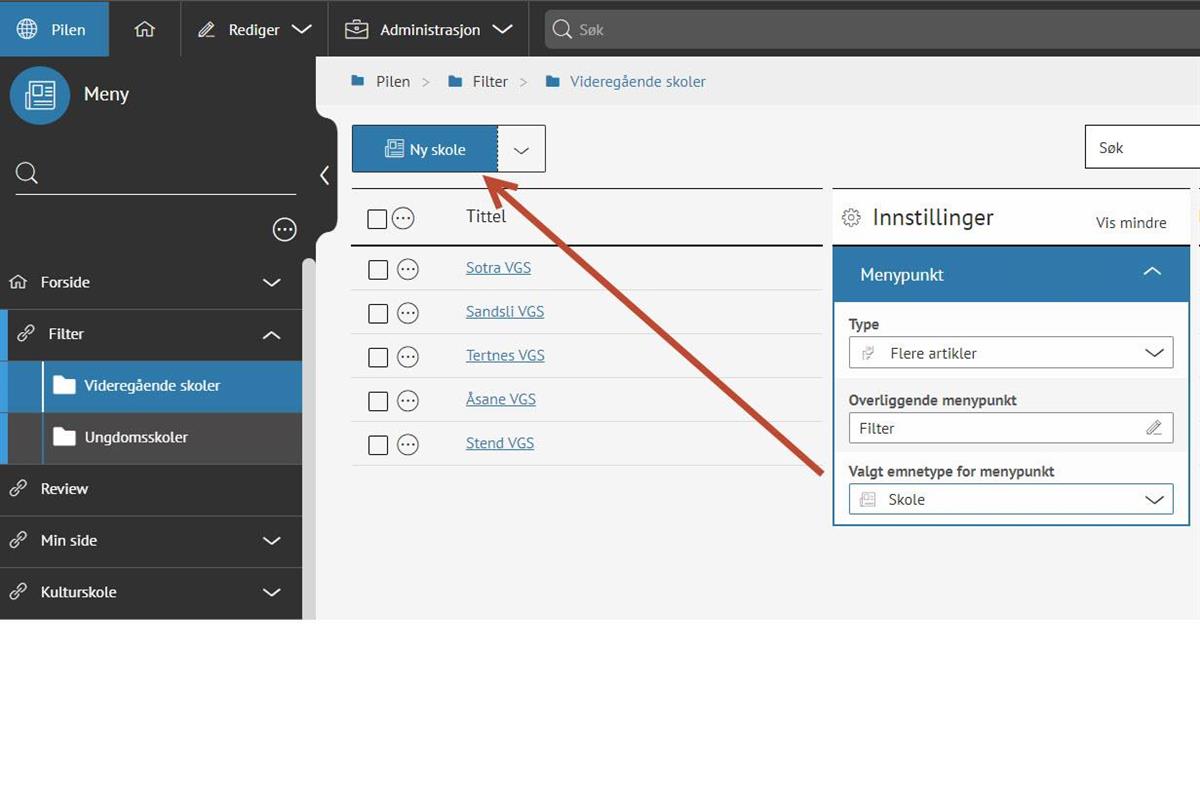Collapse sidebar with the left arrow handle
Viewport: 1200px width, 799px height.
tap(324, 175)
